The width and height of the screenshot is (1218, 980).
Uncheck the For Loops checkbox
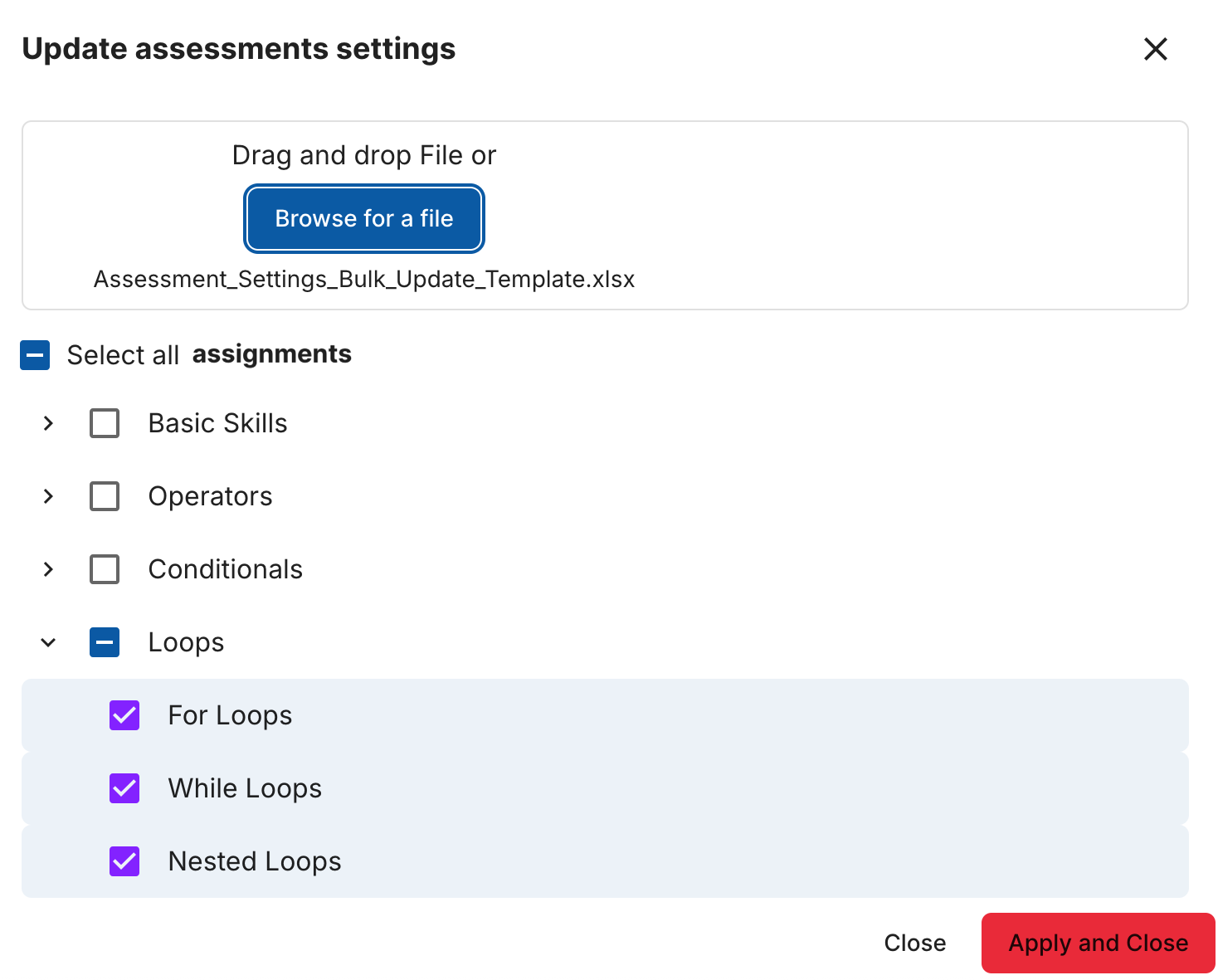[x=124, y=715]
